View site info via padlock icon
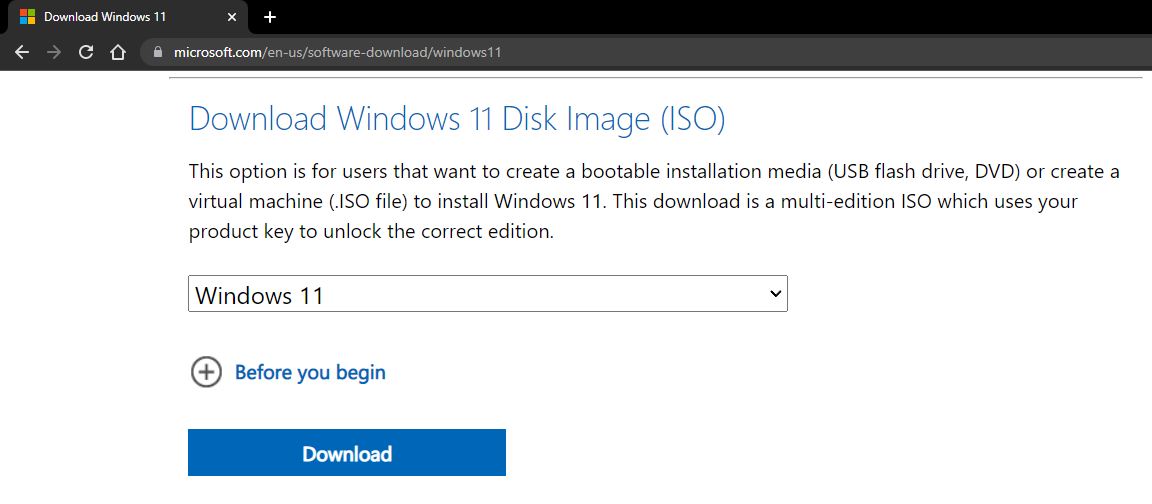 [156, 52]
